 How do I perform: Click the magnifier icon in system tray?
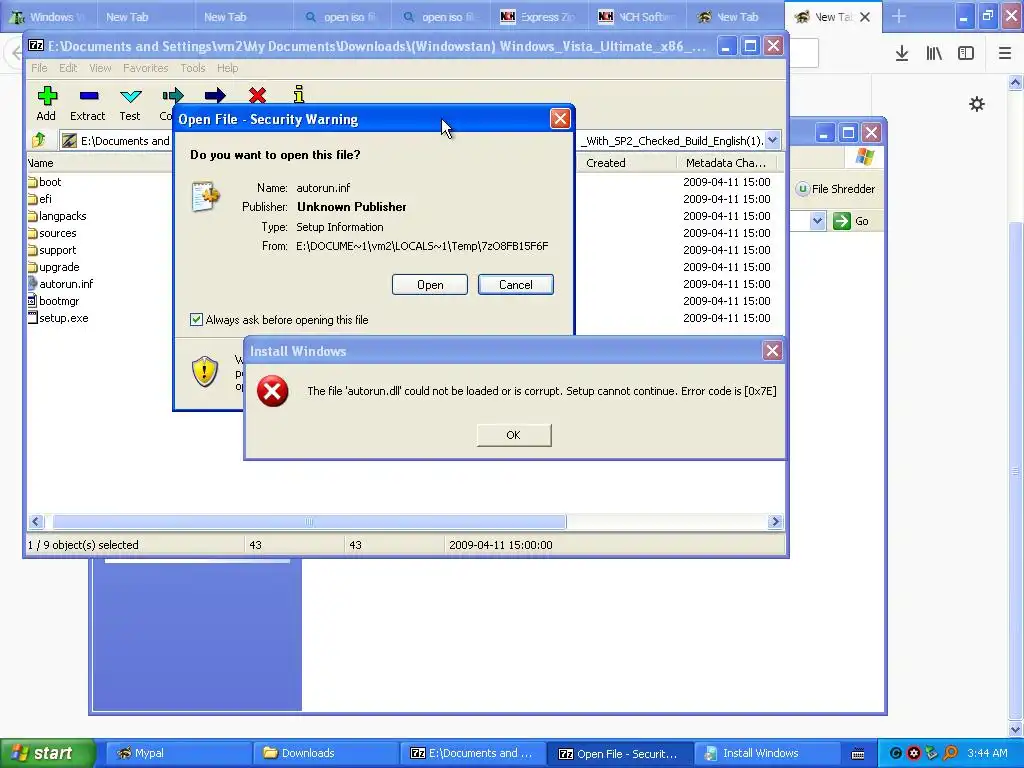(950, 753)
